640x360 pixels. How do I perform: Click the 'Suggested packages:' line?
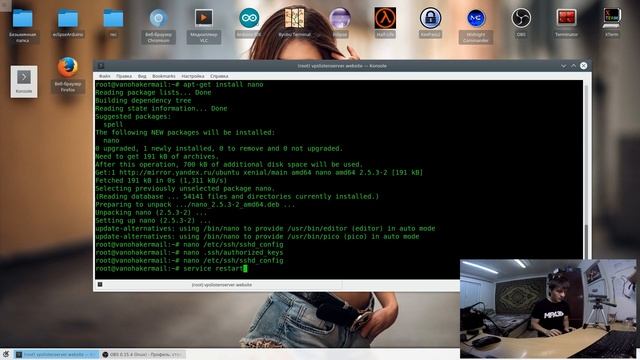pos(133,117)
